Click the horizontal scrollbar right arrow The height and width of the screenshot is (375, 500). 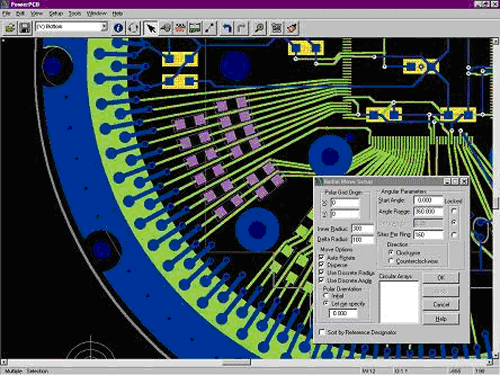pos(490,363)
